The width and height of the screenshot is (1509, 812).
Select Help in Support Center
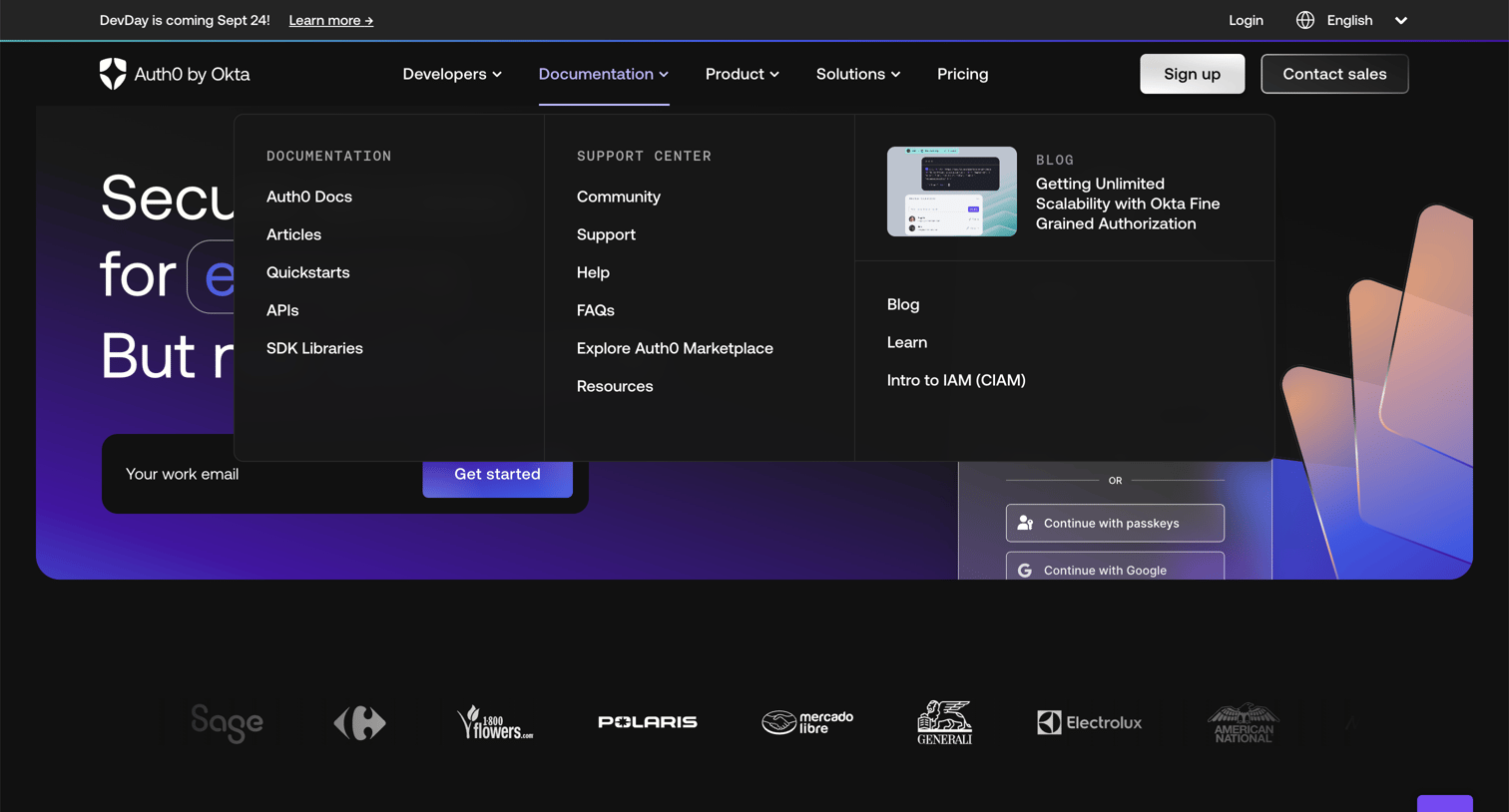(x=593, y=272)
